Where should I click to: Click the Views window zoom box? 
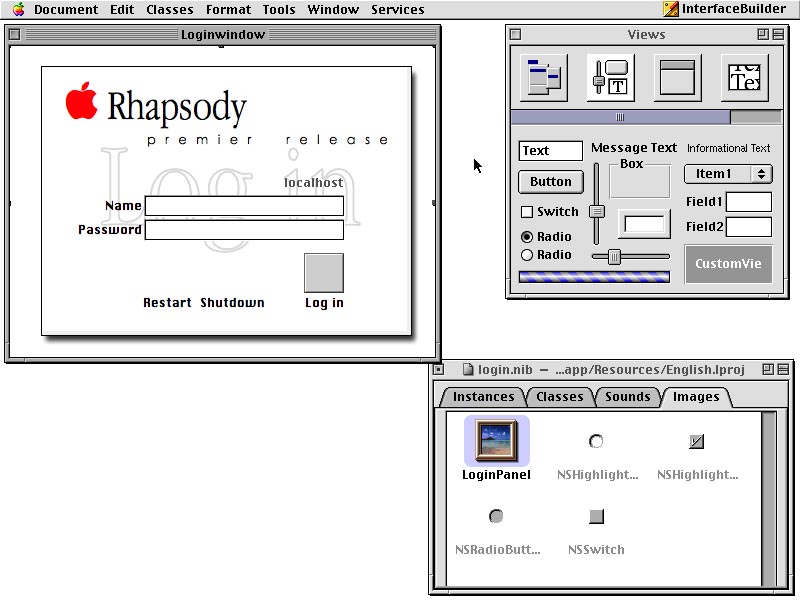point(763,34)
